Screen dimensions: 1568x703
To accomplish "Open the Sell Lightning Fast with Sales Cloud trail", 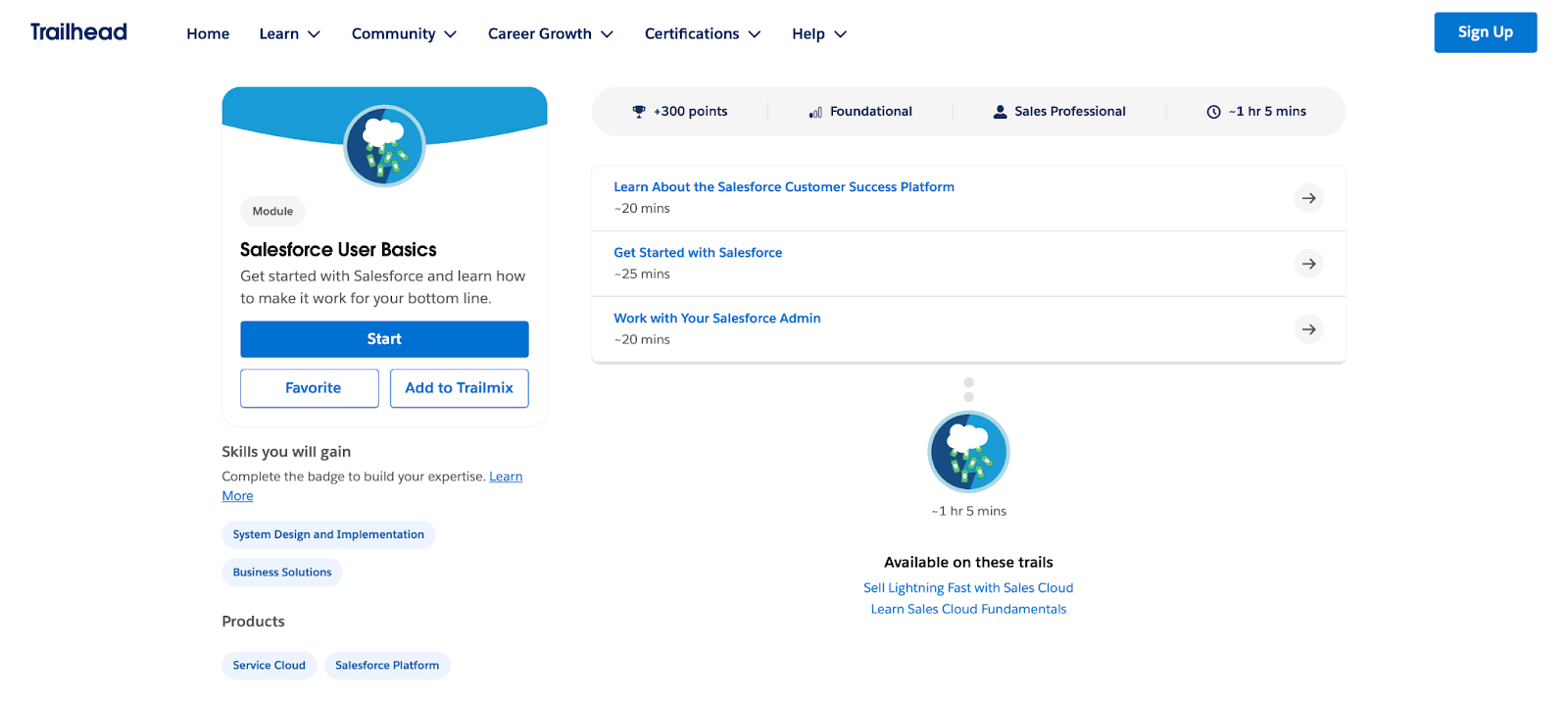I will (968, 588).
